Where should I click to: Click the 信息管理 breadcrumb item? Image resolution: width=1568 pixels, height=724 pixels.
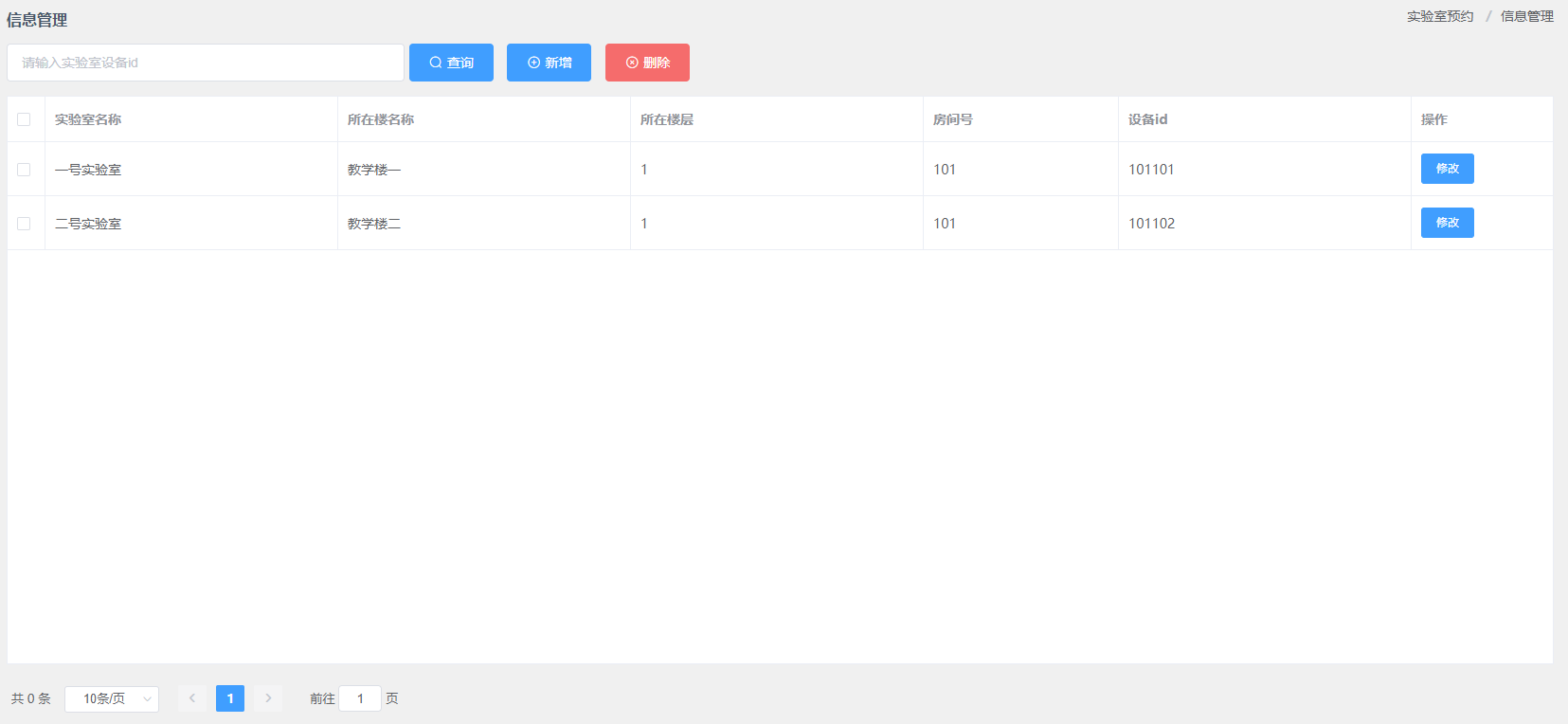pyautogui.click(x=1526, y=16)
